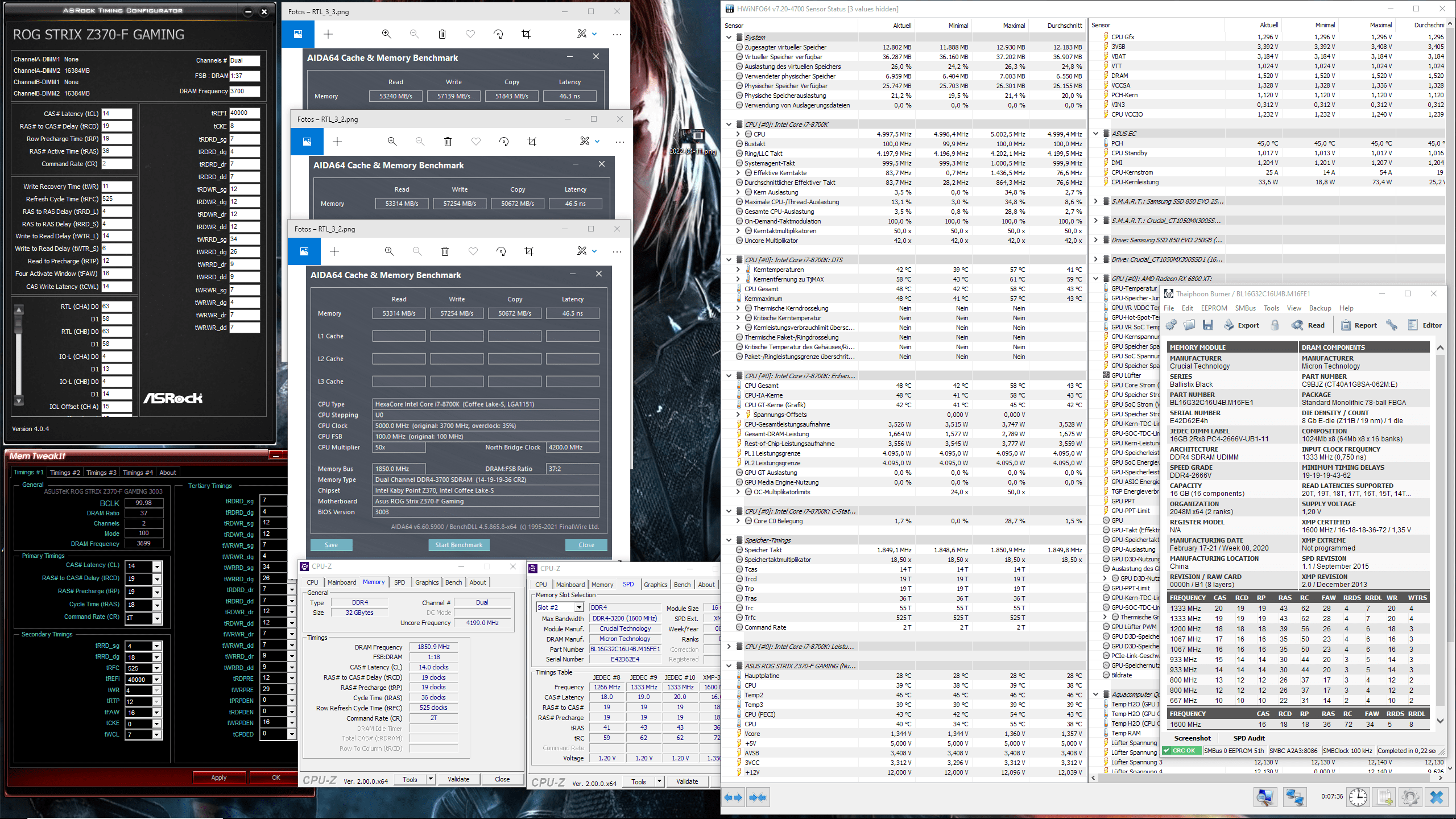This screenshot has height=819, width=1456.
Task: Open Thaiphoon Burner settings gears icon
Action: [1171, 325]
